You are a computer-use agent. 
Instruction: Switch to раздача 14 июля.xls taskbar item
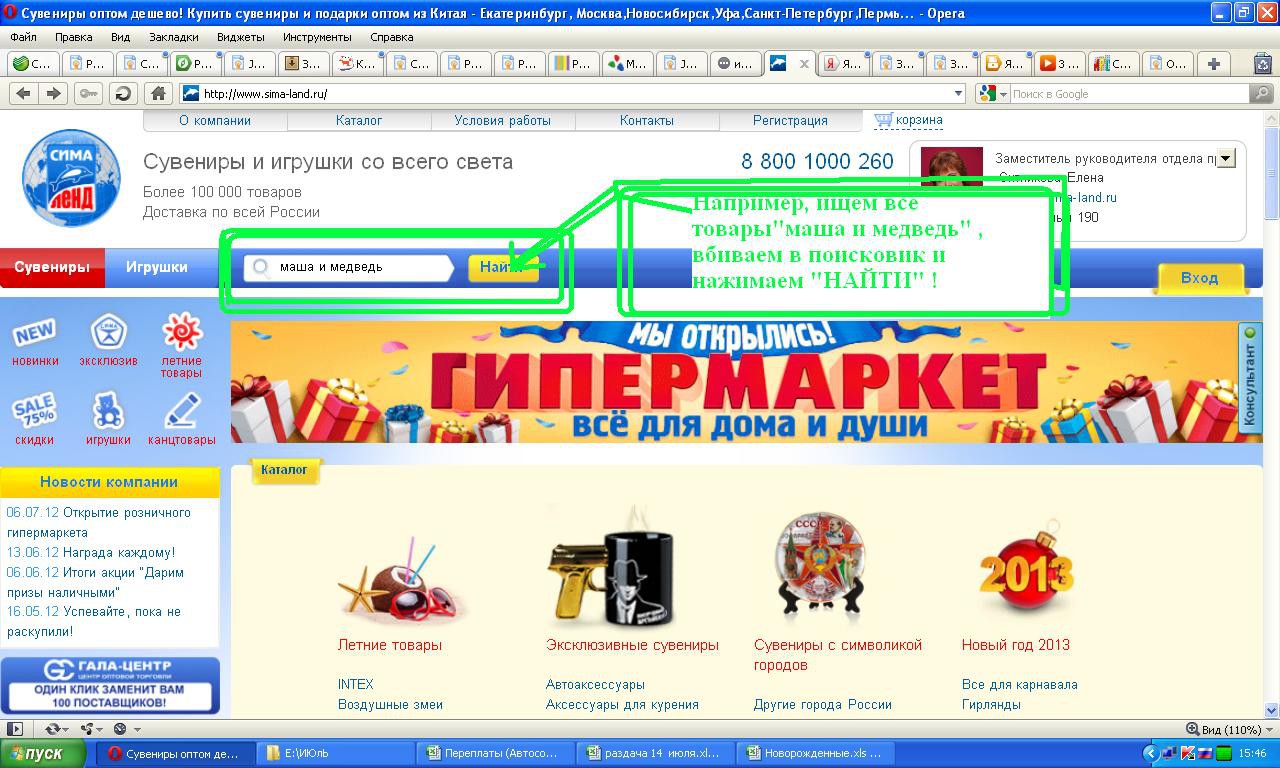656,753
